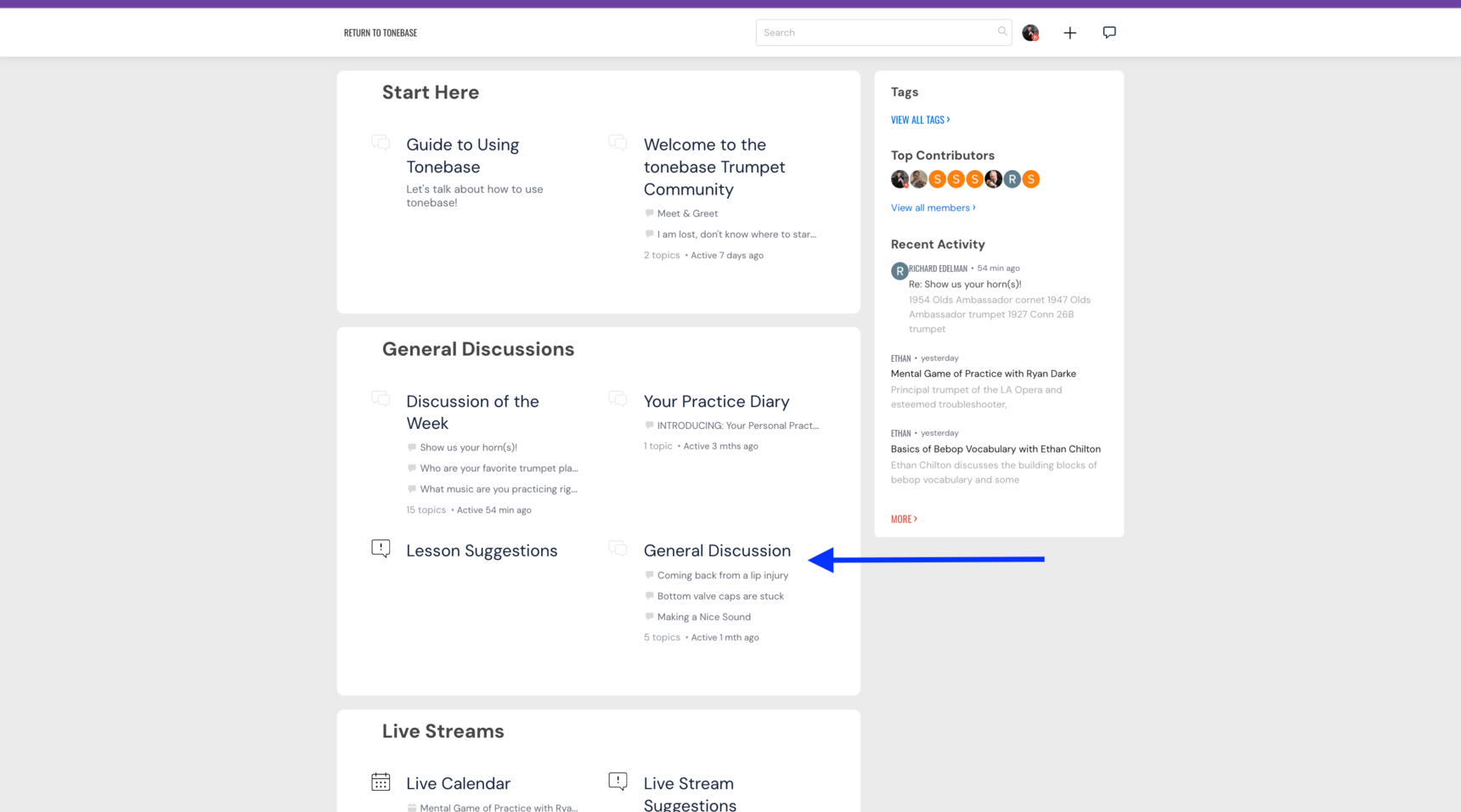
Task: Open the messages chat bubble icon
Action: click(1109, 32)
